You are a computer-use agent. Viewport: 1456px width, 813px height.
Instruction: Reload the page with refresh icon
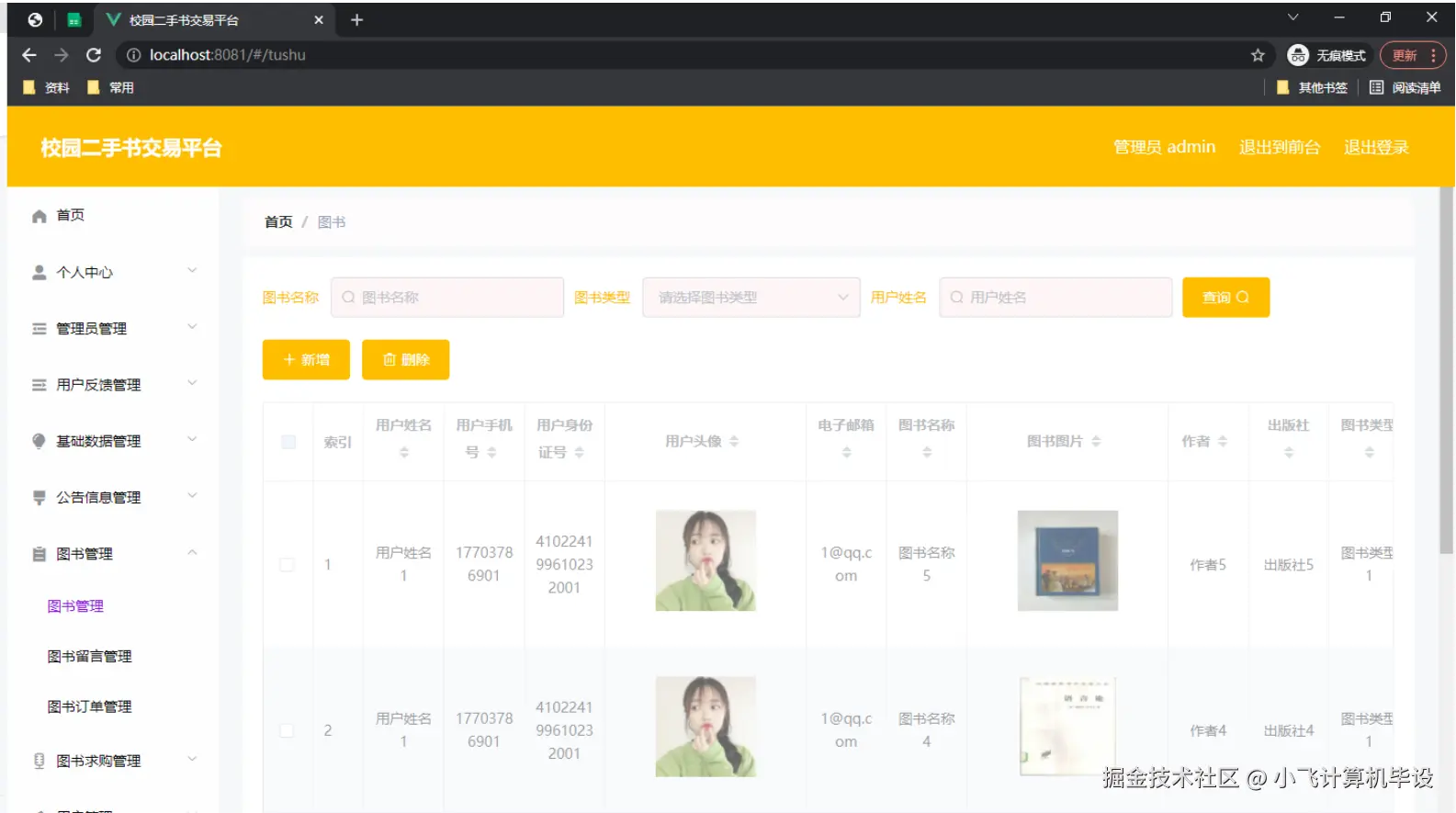click(94, 55)
